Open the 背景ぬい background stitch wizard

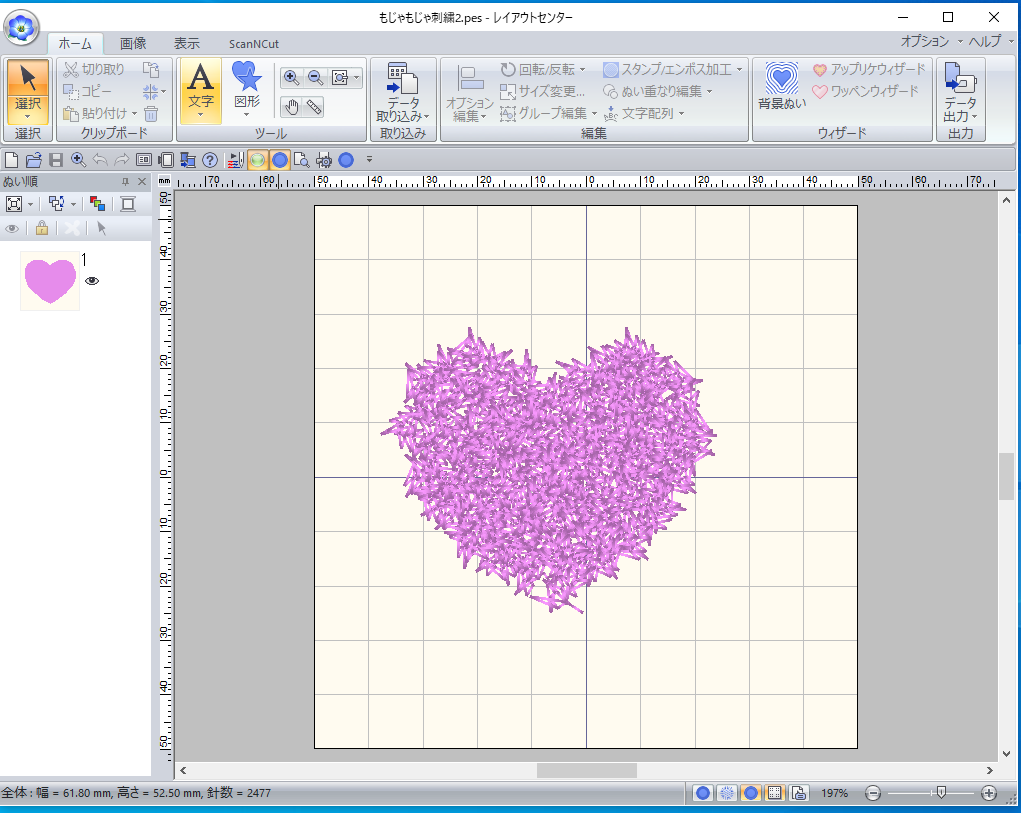tap(781, 86)
